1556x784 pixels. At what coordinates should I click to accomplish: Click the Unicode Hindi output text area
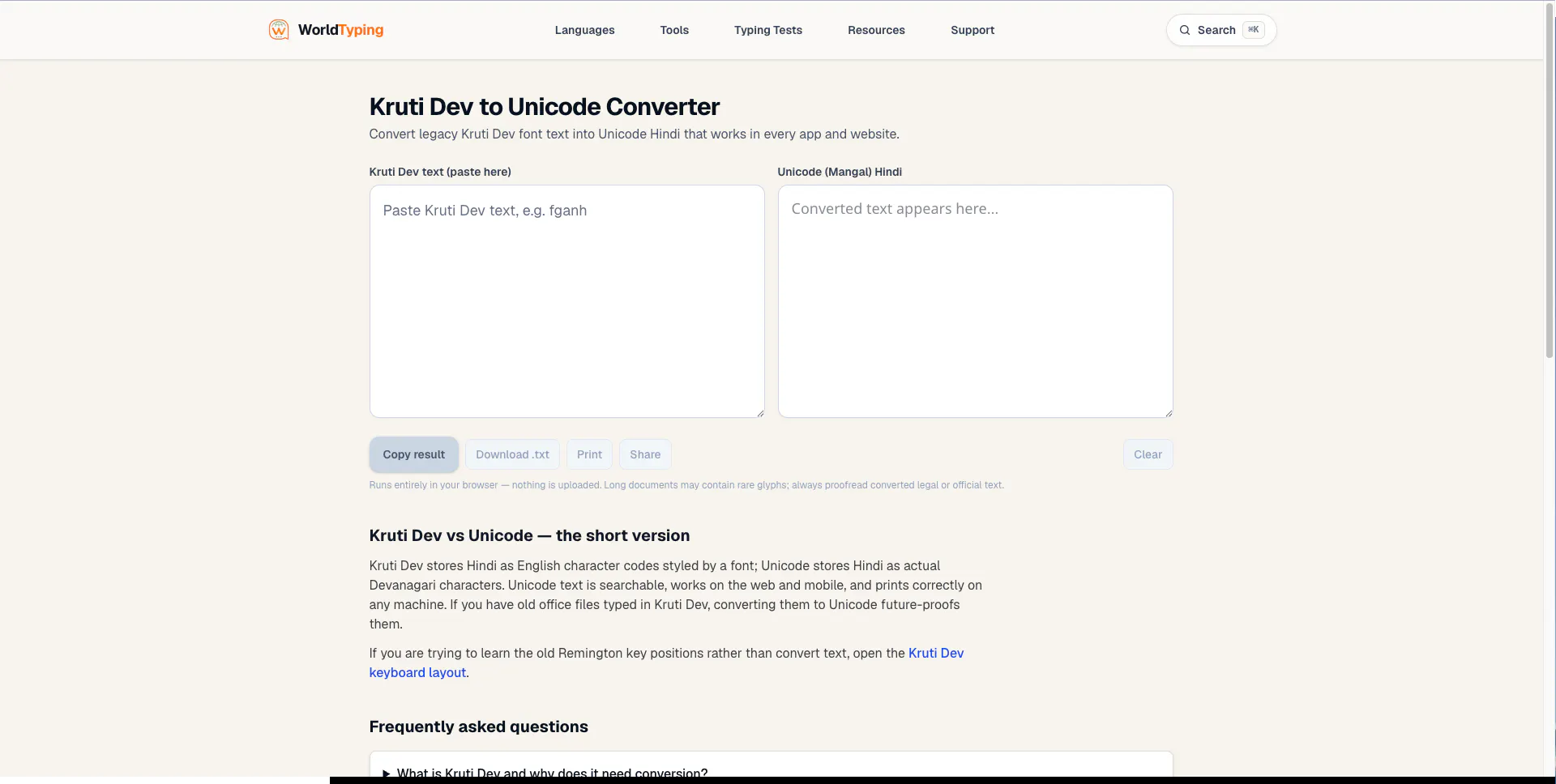975,301
